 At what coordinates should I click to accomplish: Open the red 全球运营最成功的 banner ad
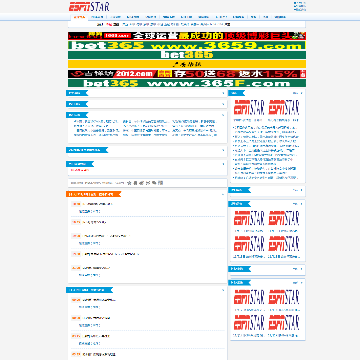(187, 36)
